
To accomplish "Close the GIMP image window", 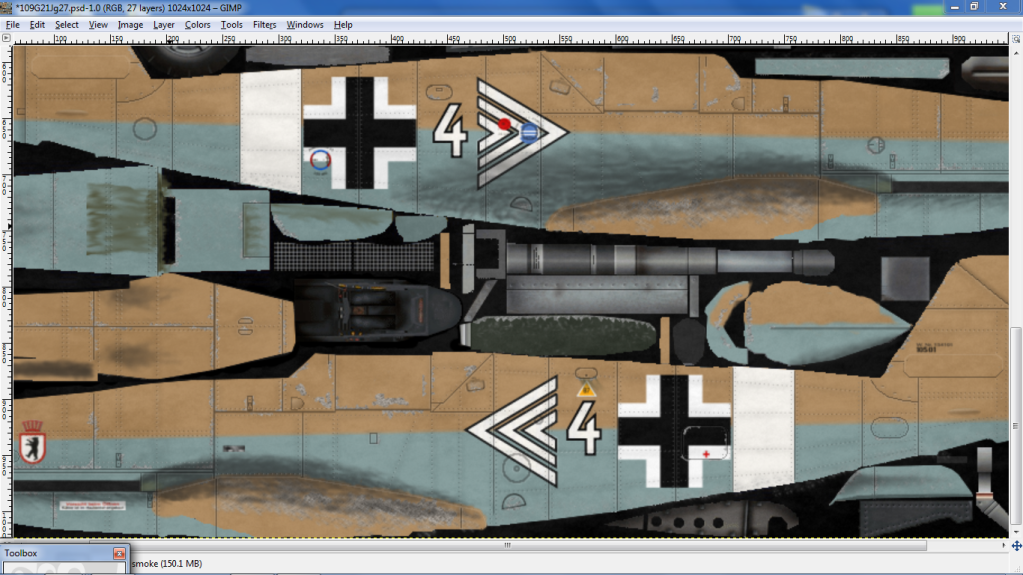I will 1003,7.
